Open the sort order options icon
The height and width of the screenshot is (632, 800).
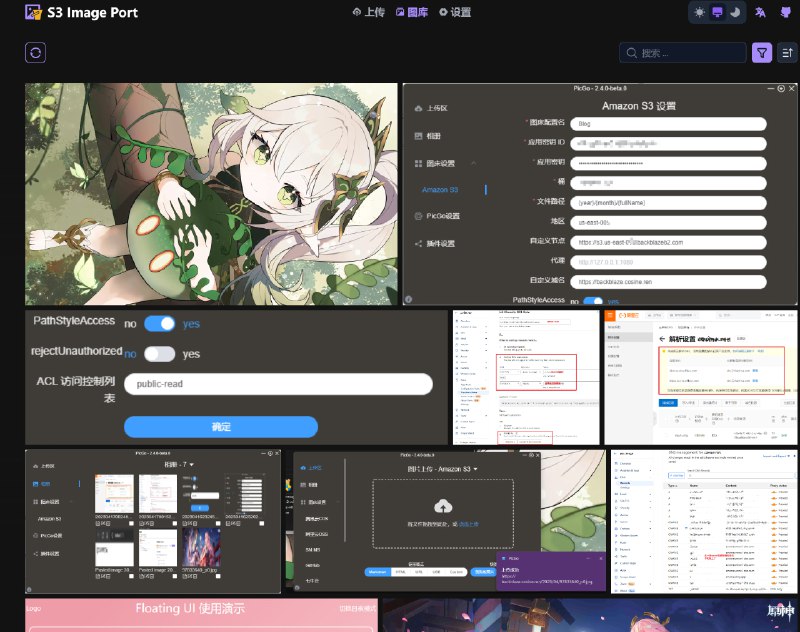pyautogui.click(x=787, y=53)
